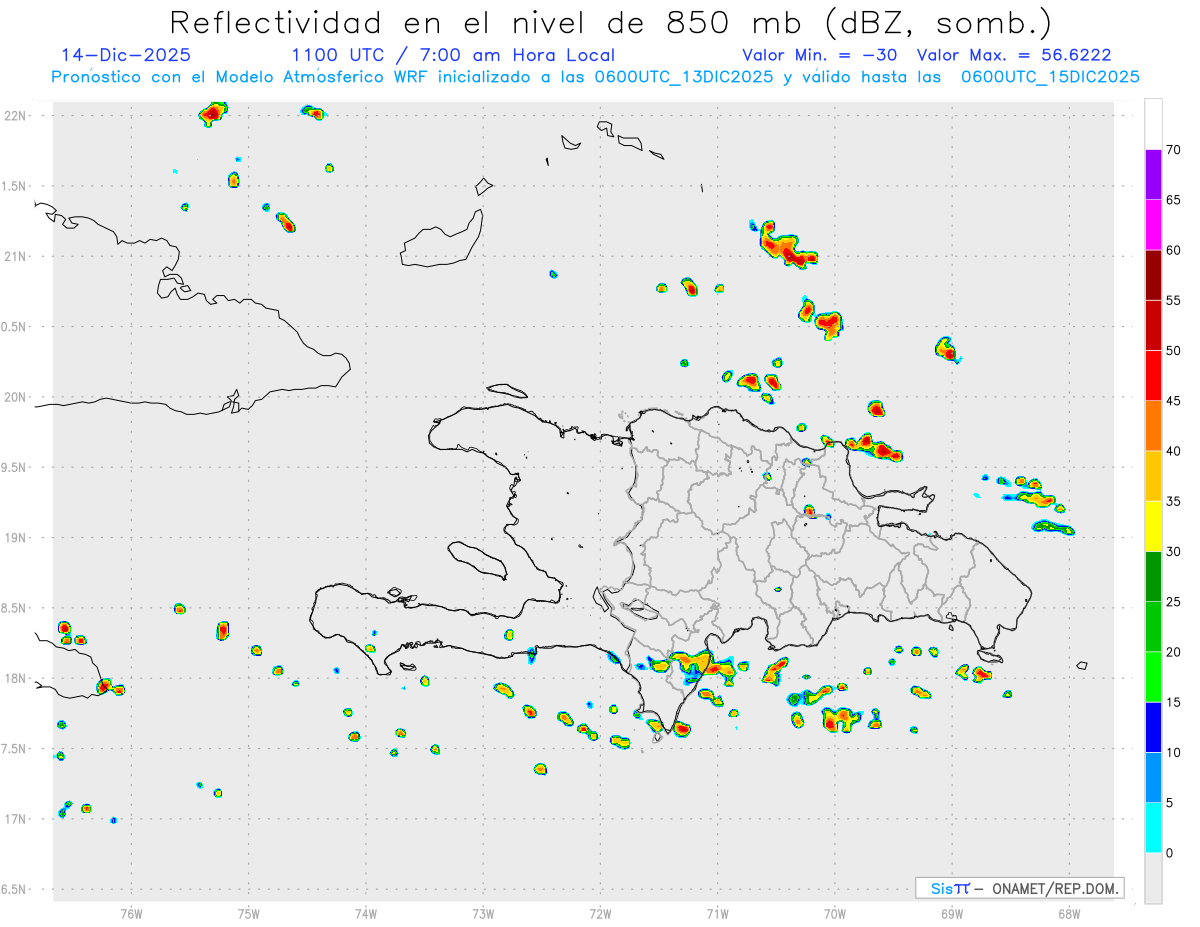1200x927 pixels.
Task: Click the '72W' longitude axis label
Action: click(x=600, y=912)
